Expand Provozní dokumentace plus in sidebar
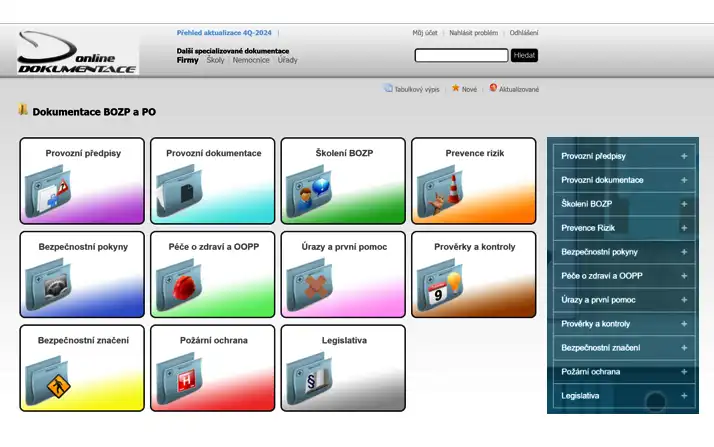 point(684,180)
